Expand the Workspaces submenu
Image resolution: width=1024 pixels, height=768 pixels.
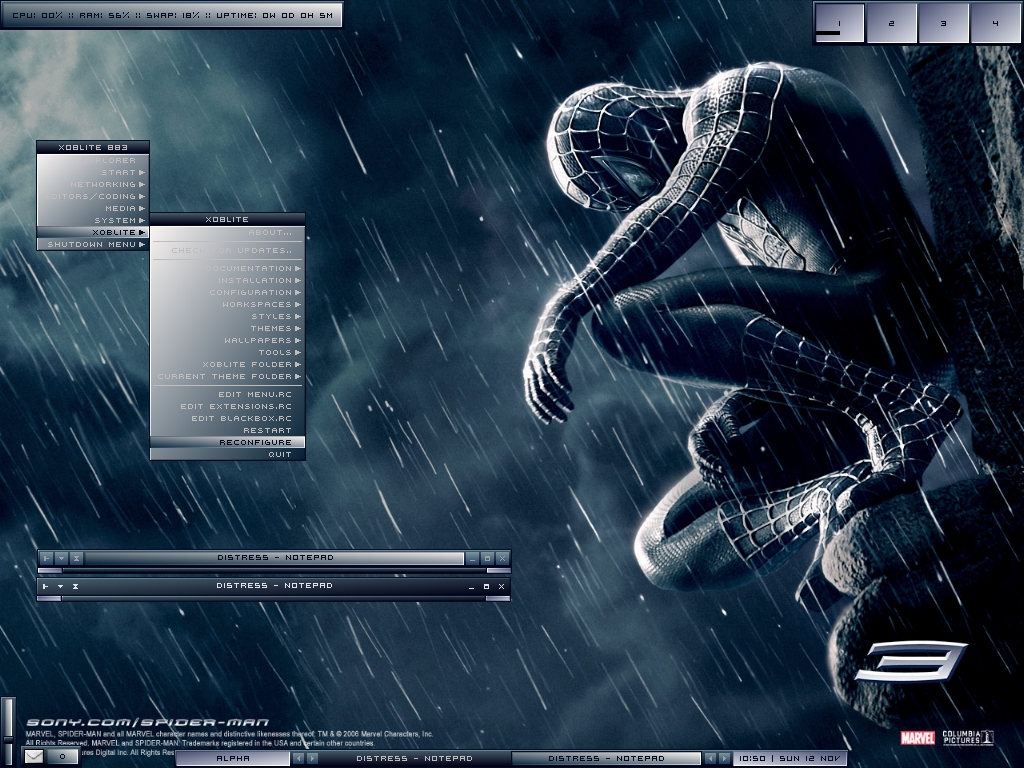click(227, 304)
